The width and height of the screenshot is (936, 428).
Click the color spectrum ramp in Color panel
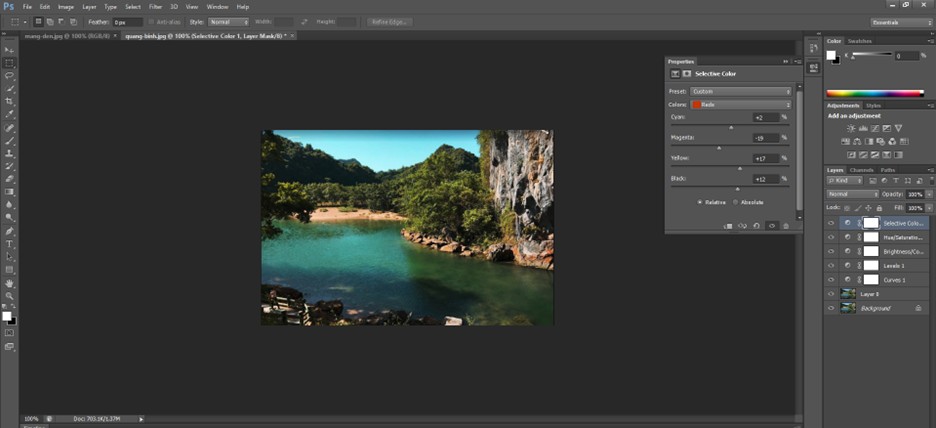875,93
